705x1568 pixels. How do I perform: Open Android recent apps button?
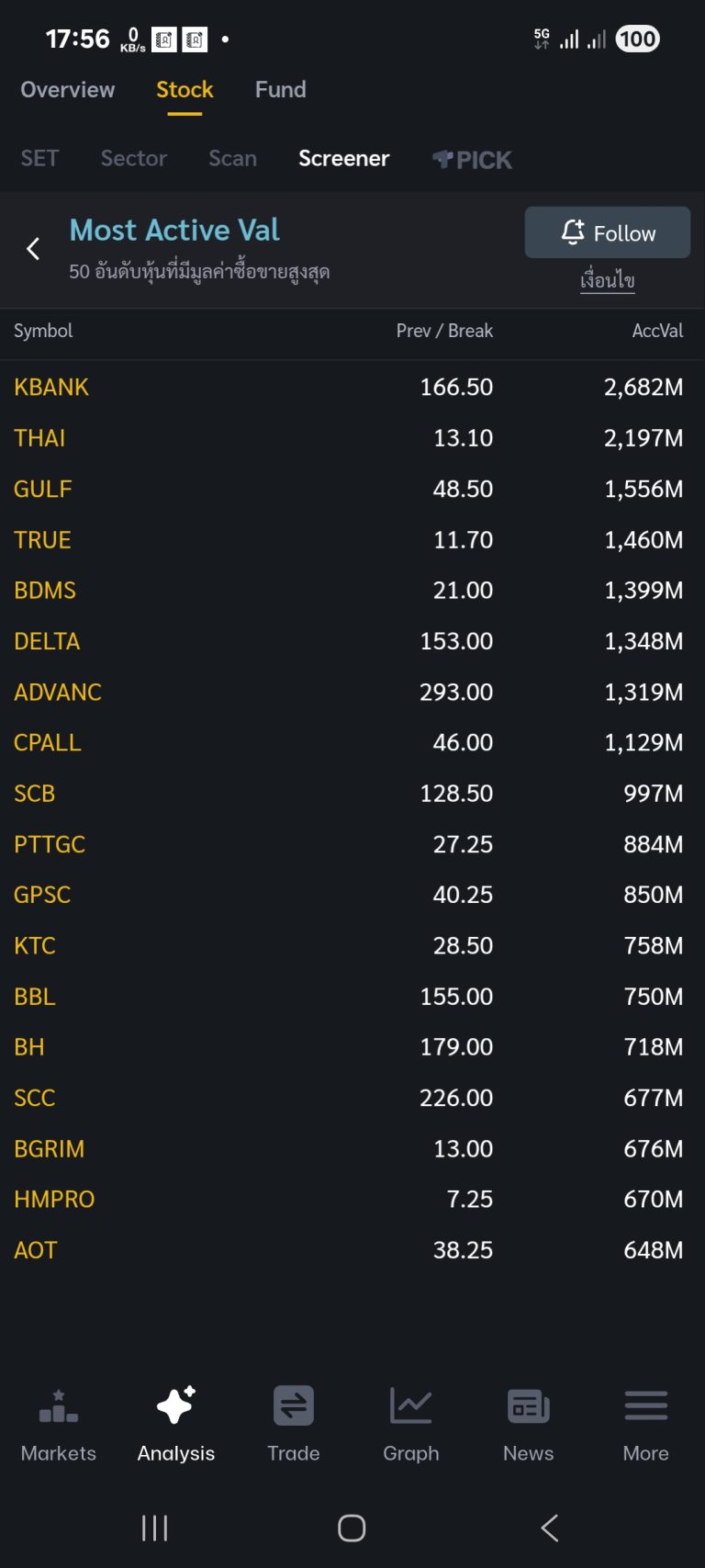[x=154, y=1529]
